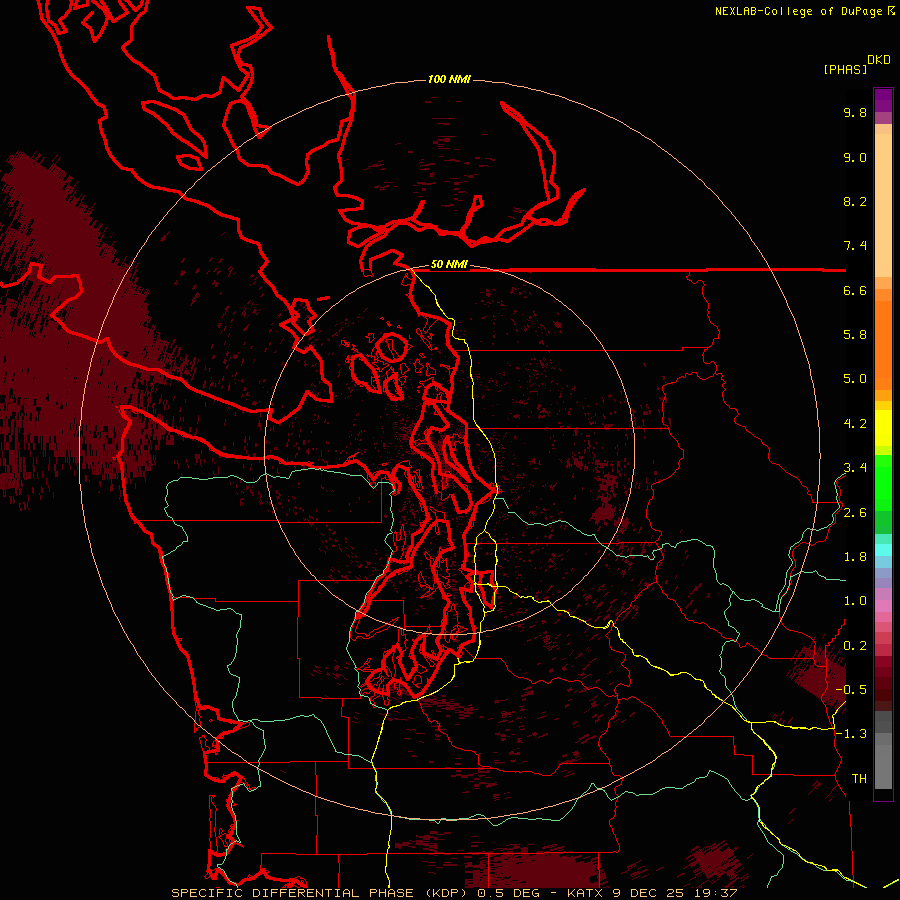Click the bright green color bar segment
The image size is (900, 900).
[x=883, y=483]
